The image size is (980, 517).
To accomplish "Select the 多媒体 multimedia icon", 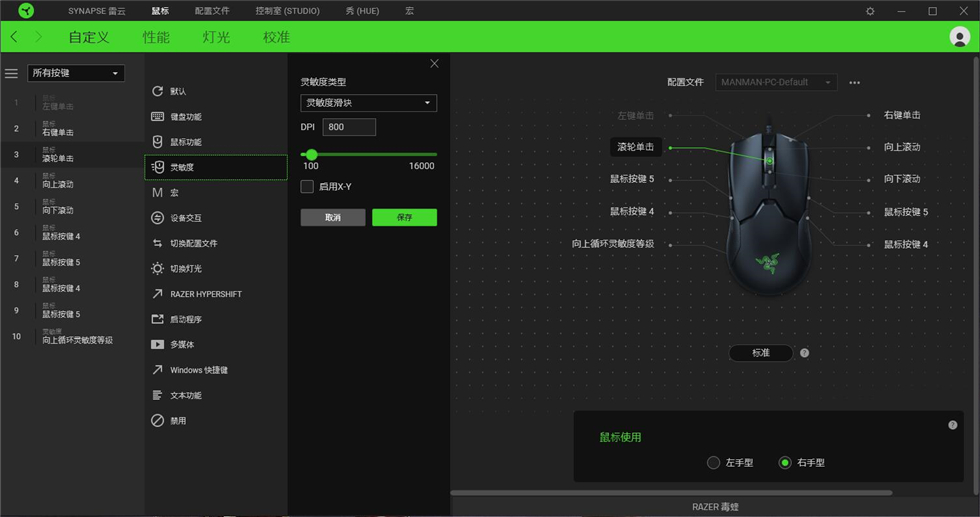I will [158, 344].
